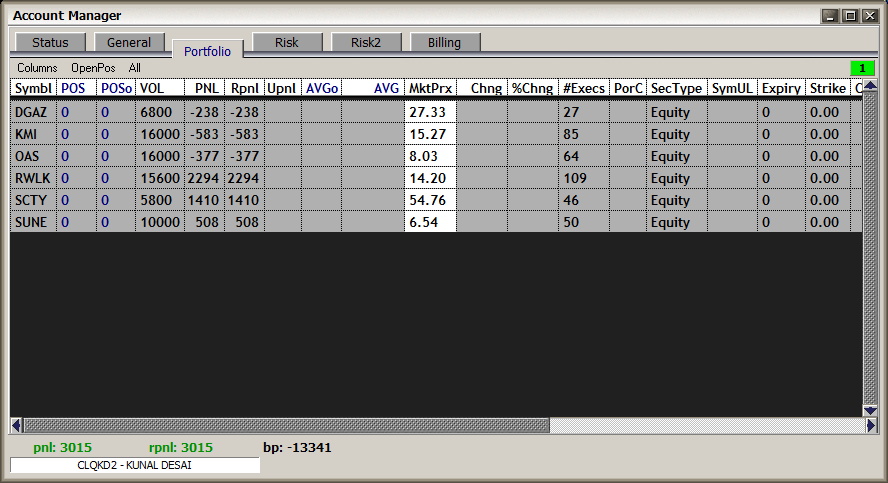Viewport: 888px width, 483px height.
Task: Click the vertical scrollbar down arrow
Action: point(870,410)
